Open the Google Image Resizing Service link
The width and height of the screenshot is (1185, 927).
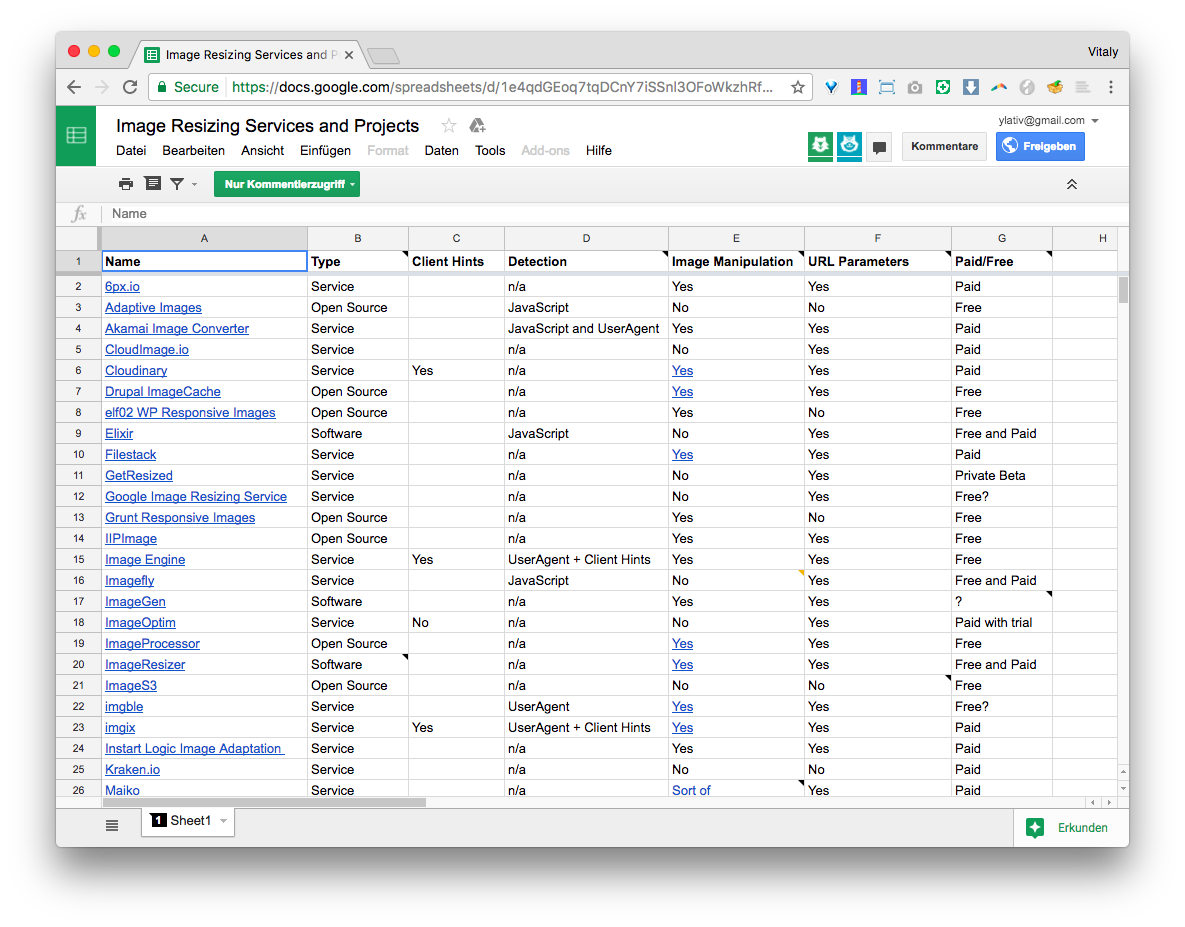(x=196, y=496)
